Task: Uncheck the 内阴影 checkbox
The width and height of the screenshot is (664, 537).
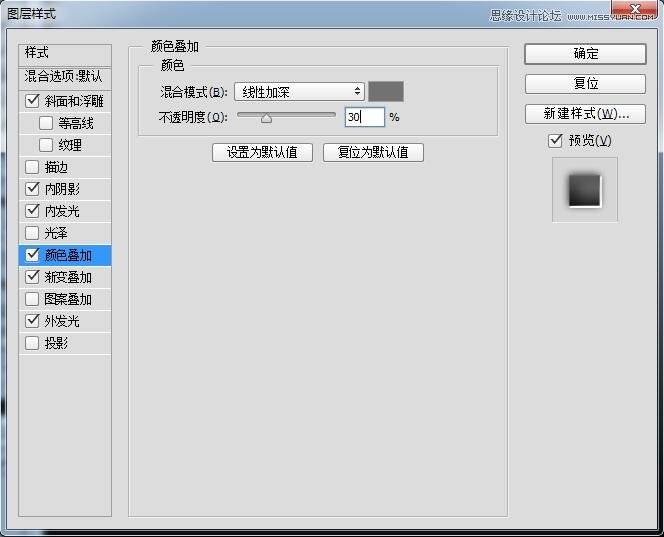Action: pyautogui.click(x=32, y=189)
